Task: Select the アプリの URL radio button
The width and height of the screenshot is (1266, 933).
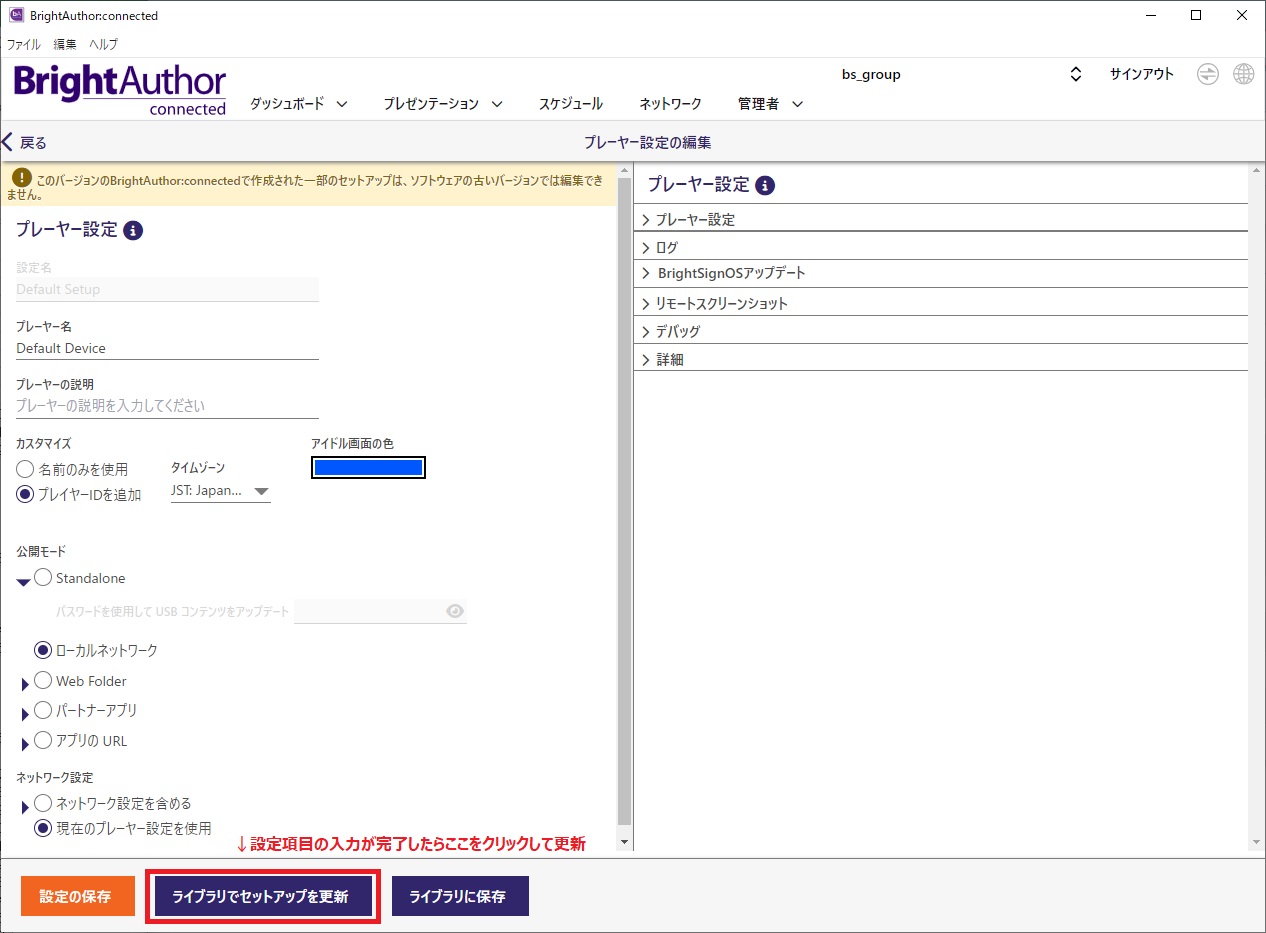Action: (x=43, y=740)
